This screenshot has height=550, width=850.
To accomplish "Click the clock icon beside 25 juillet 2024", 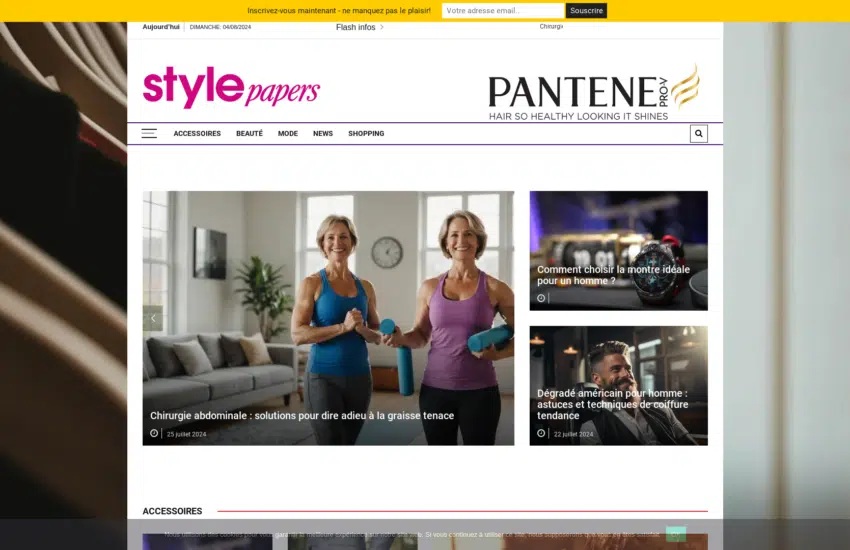I will (154, 434).
